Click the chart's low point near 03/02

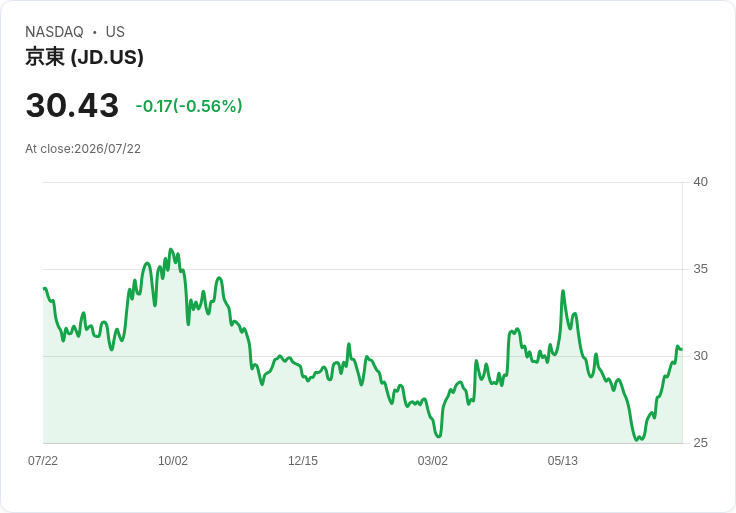tap(438, 436)
